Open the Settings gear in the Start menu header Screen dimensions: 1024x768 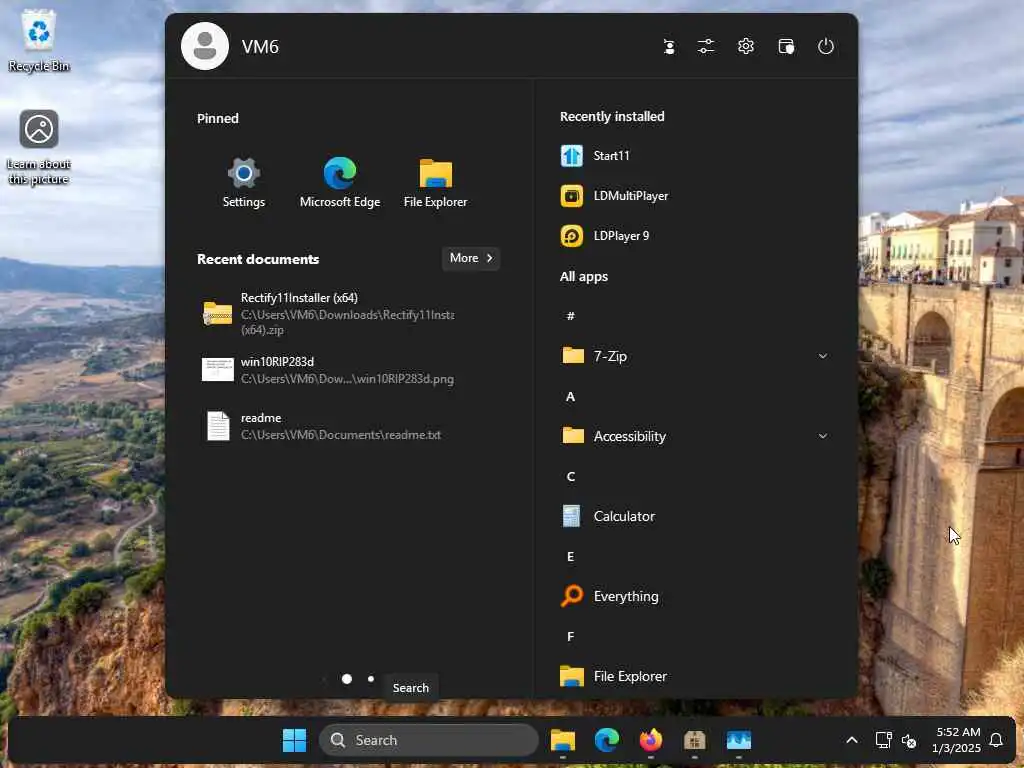coord(746,46)
